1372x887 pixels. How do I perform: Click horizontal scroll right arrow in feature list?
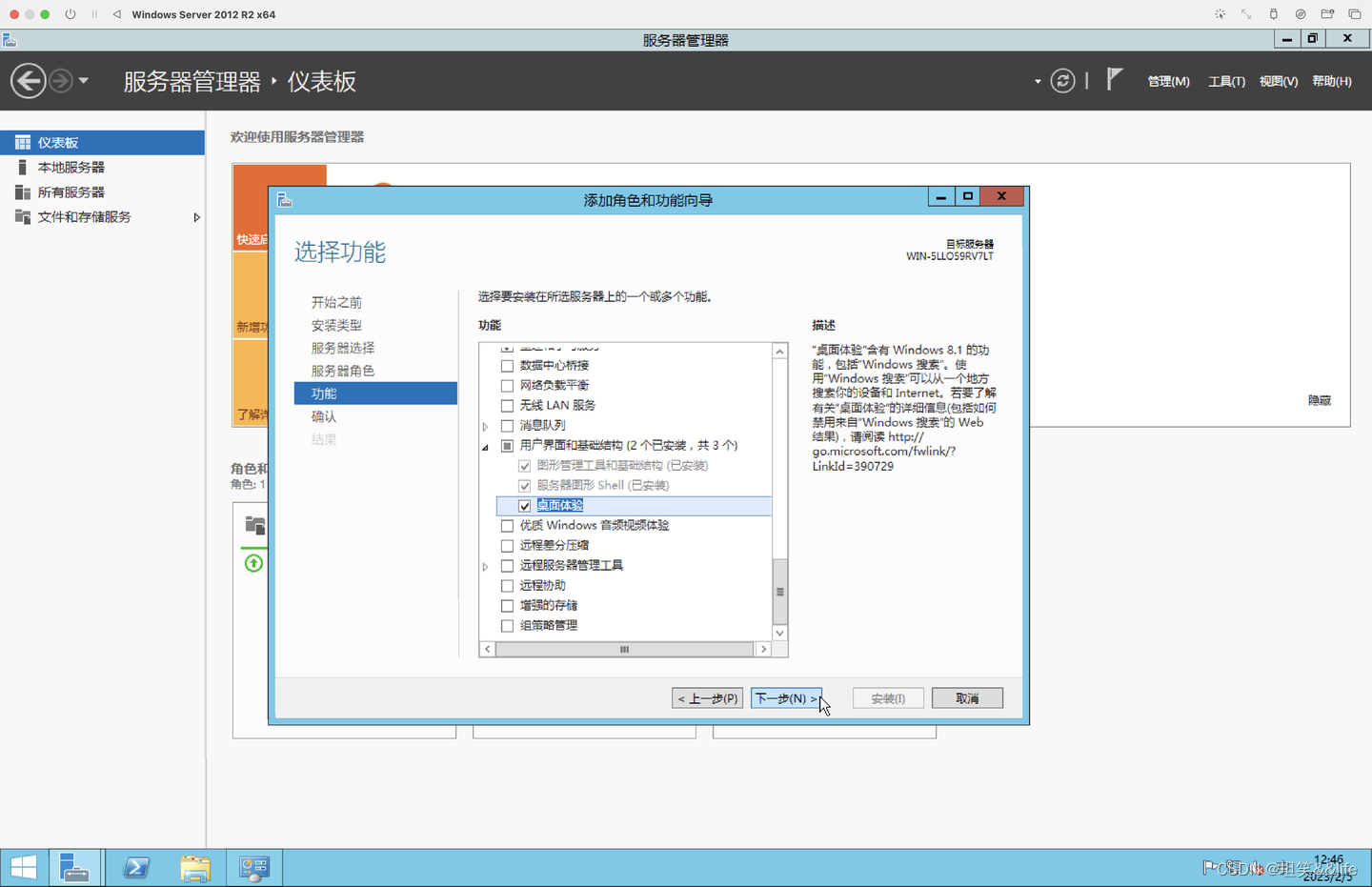[763, 649]
